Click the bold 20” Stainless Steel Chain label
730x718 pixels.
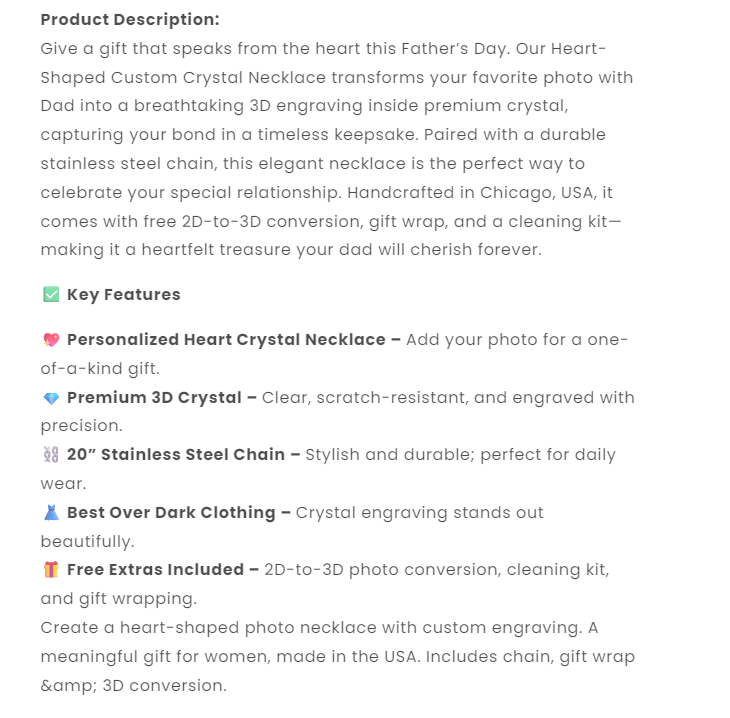(x=176, y=455)
